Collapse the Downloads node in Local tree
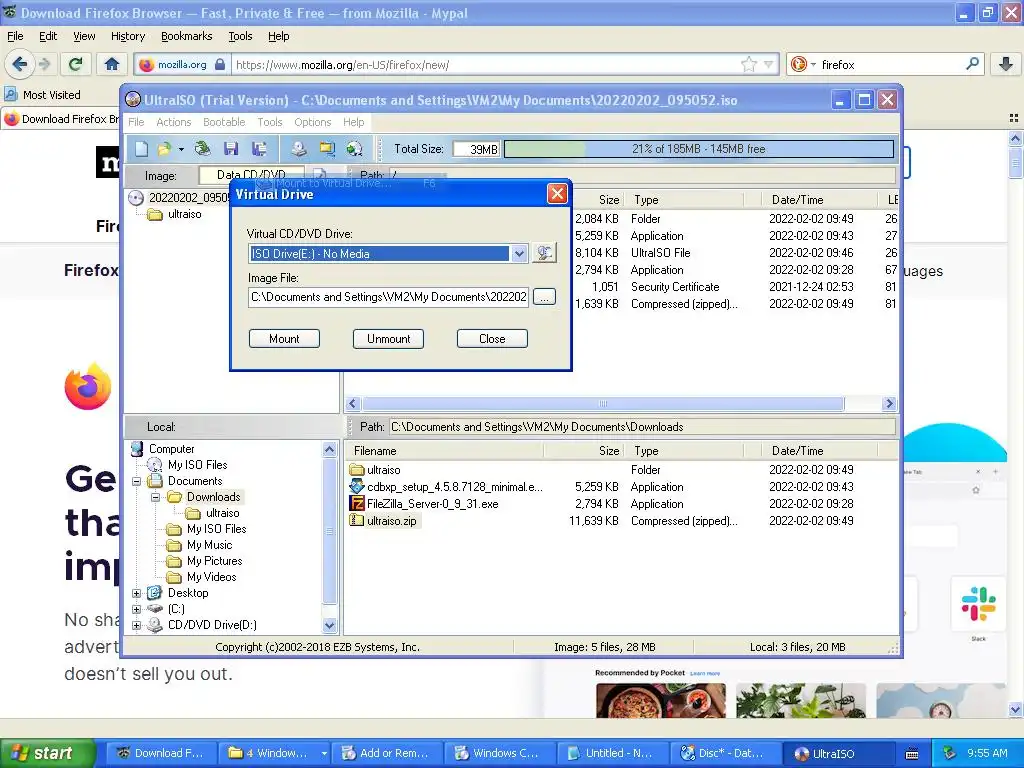Screen dimensions: 1024x768 pos(155,498)
